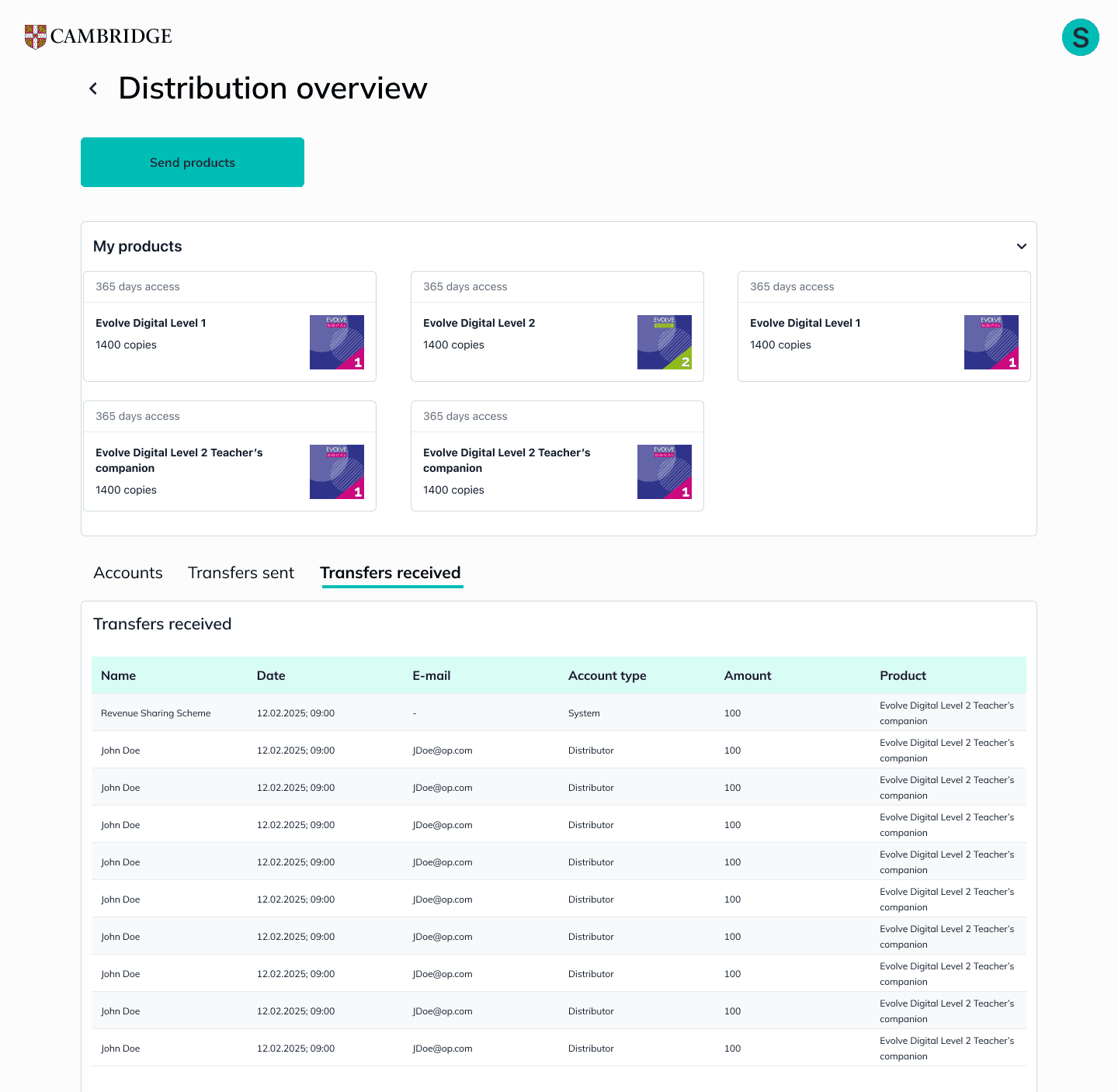Switch to the Accounts tab
This screenshot has width=1118, height=1092.
tap(128, 573)
